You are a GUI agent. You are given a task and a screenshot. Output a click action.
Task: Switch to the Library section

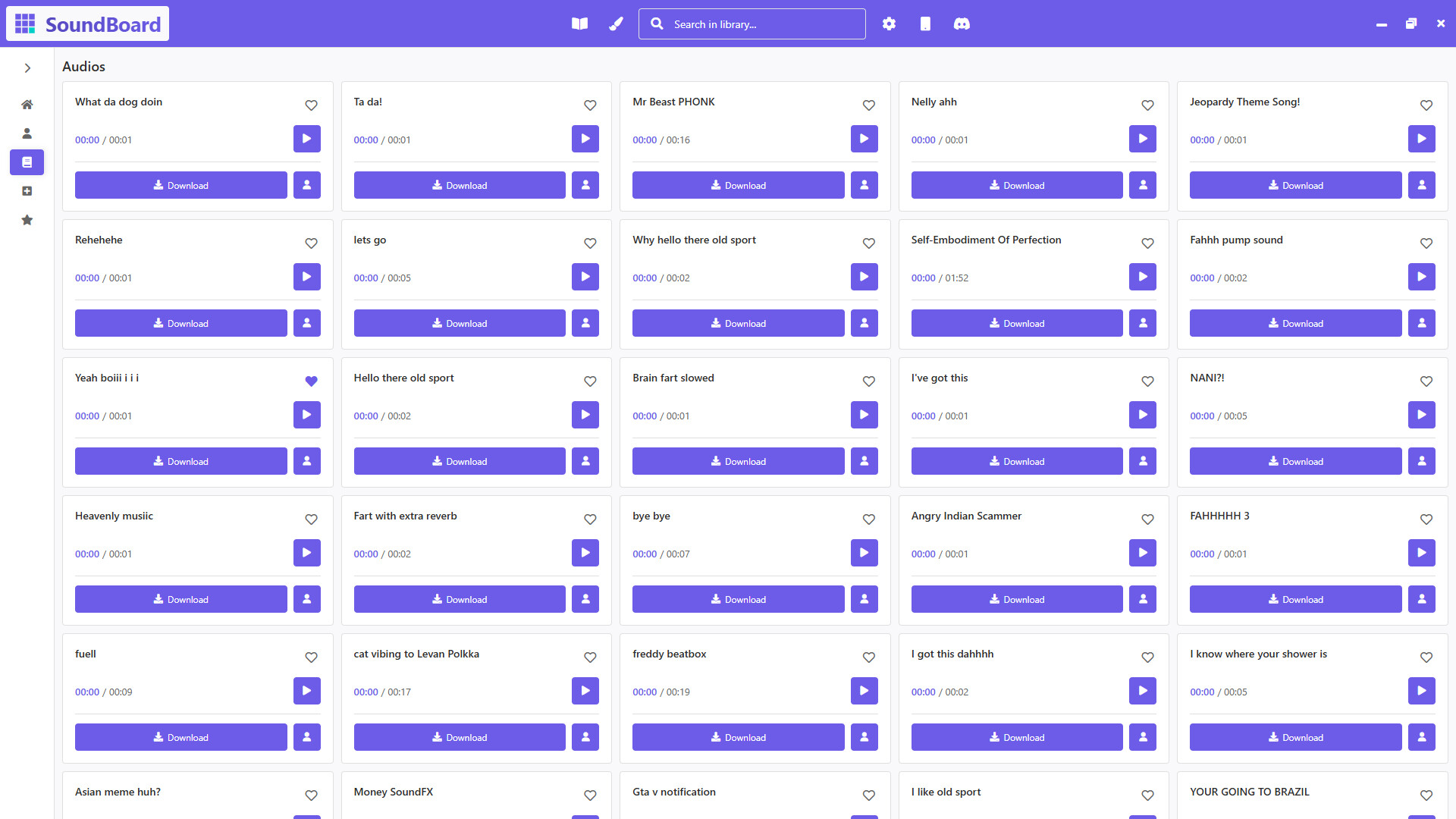coord(27,162)
